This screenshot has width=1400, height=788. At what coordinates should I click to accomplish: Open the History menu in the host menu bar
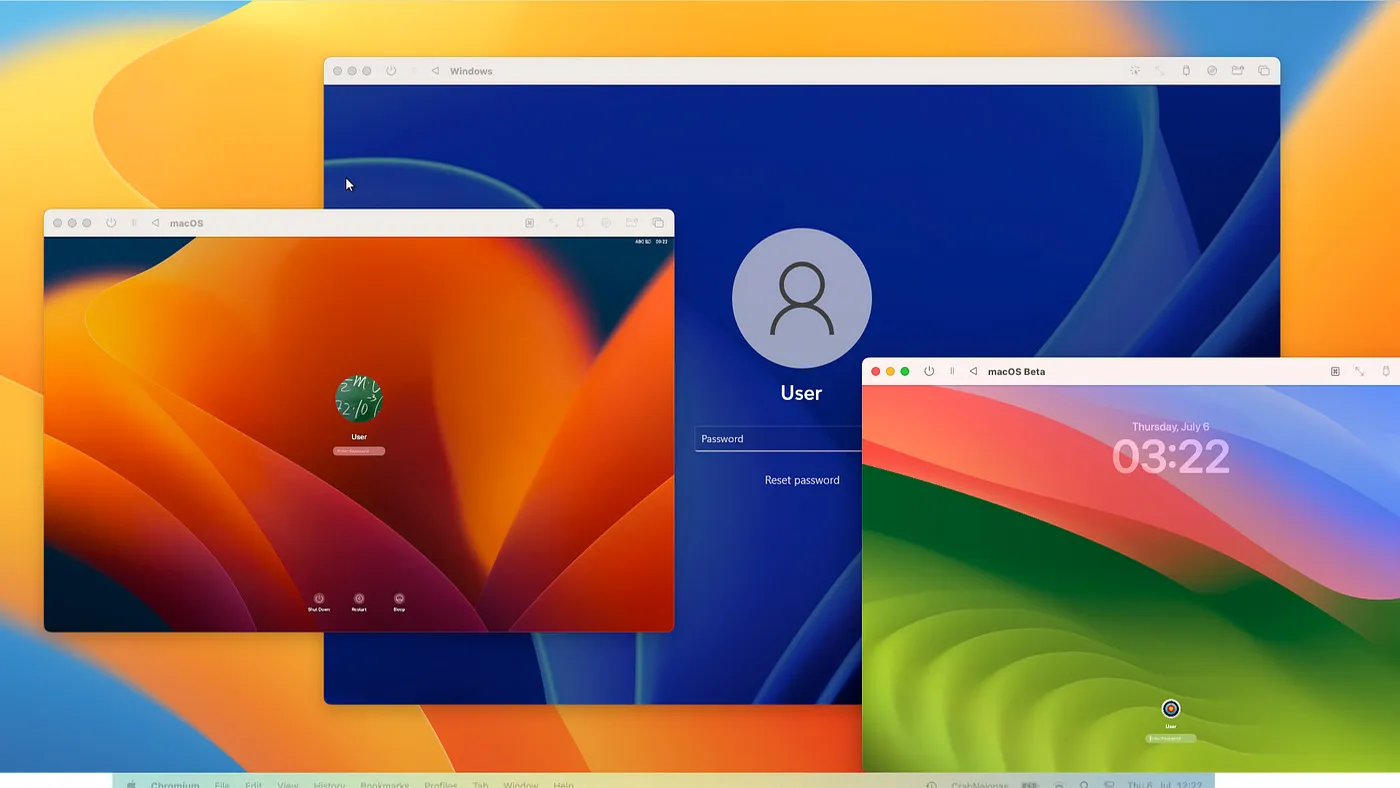pyautogui.click(x=329, y=785)
